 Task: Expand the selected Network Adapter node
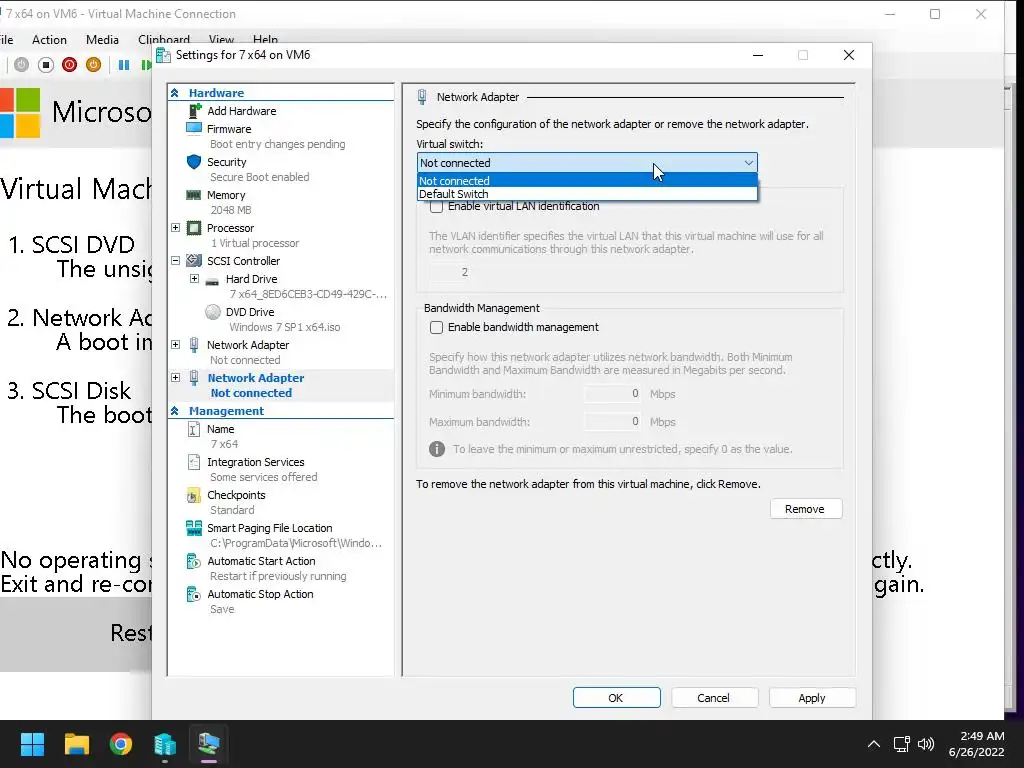175,377
